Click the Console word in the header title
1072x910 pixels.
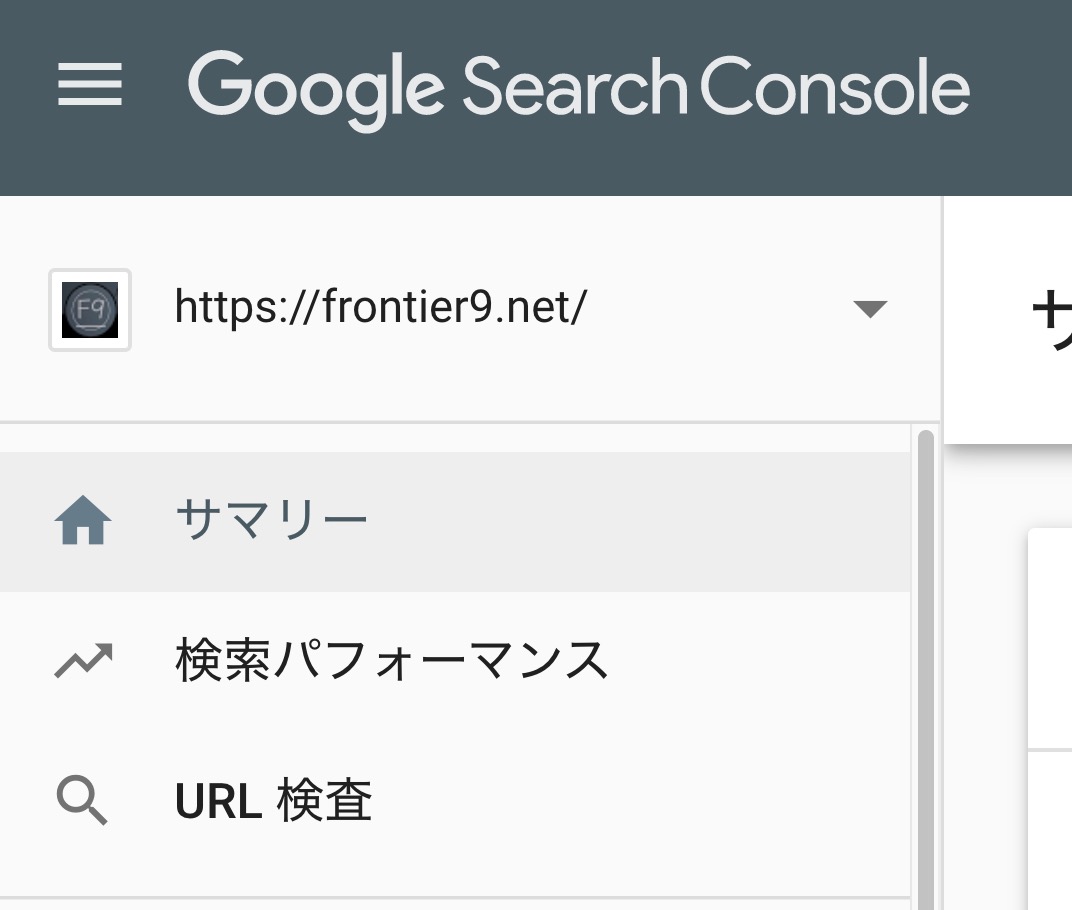[835, 88]
